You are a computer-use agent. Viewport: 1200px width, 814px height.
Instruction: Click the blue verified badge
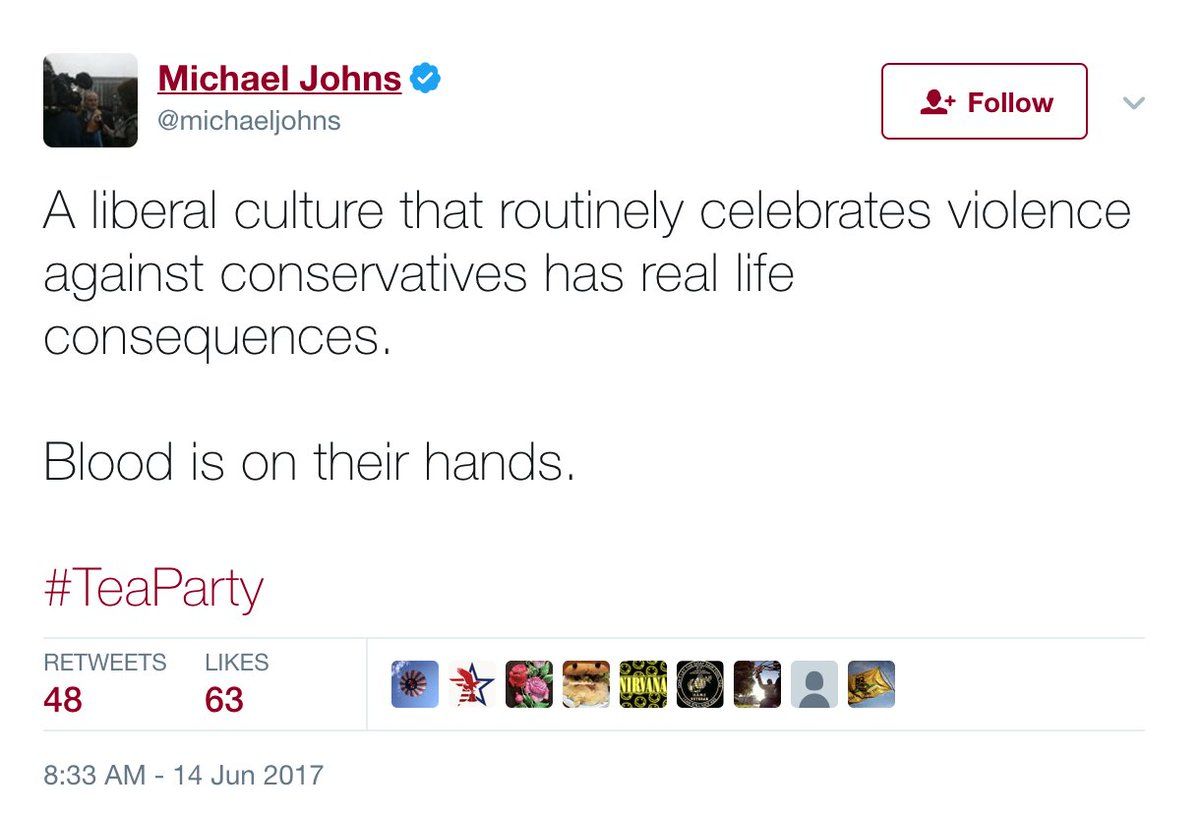[x=427, y=79]
